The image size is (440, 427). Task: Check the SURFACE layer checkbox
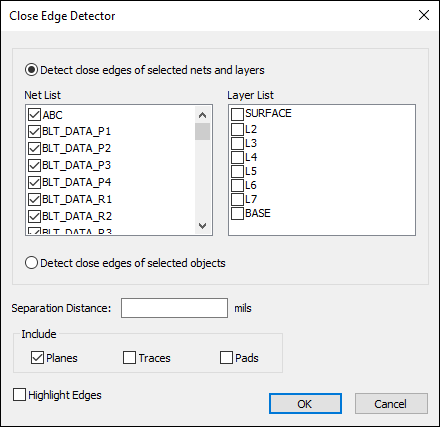tap(237, 114)
